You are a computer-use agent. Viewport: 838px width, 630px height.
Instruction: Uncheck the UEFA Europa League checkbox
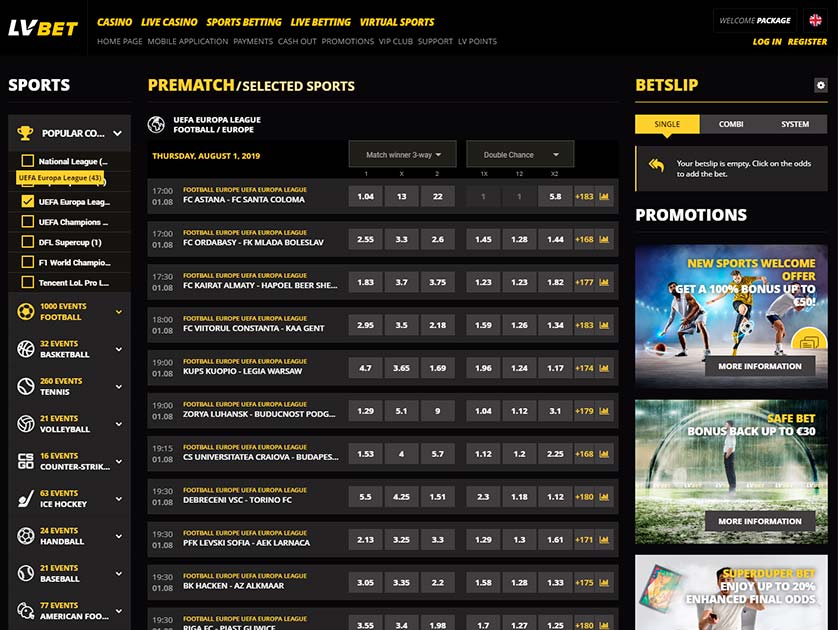tap(28, 201)
